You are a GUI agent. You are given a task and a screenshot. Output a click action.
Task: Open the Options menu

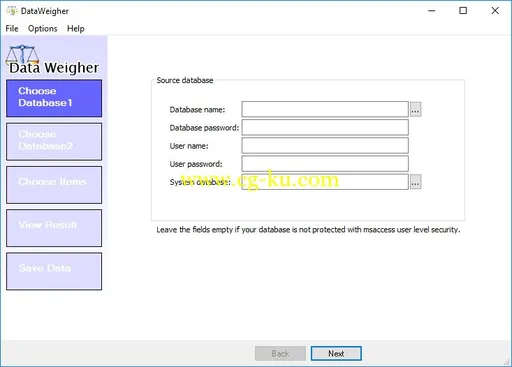coord(42,29)
